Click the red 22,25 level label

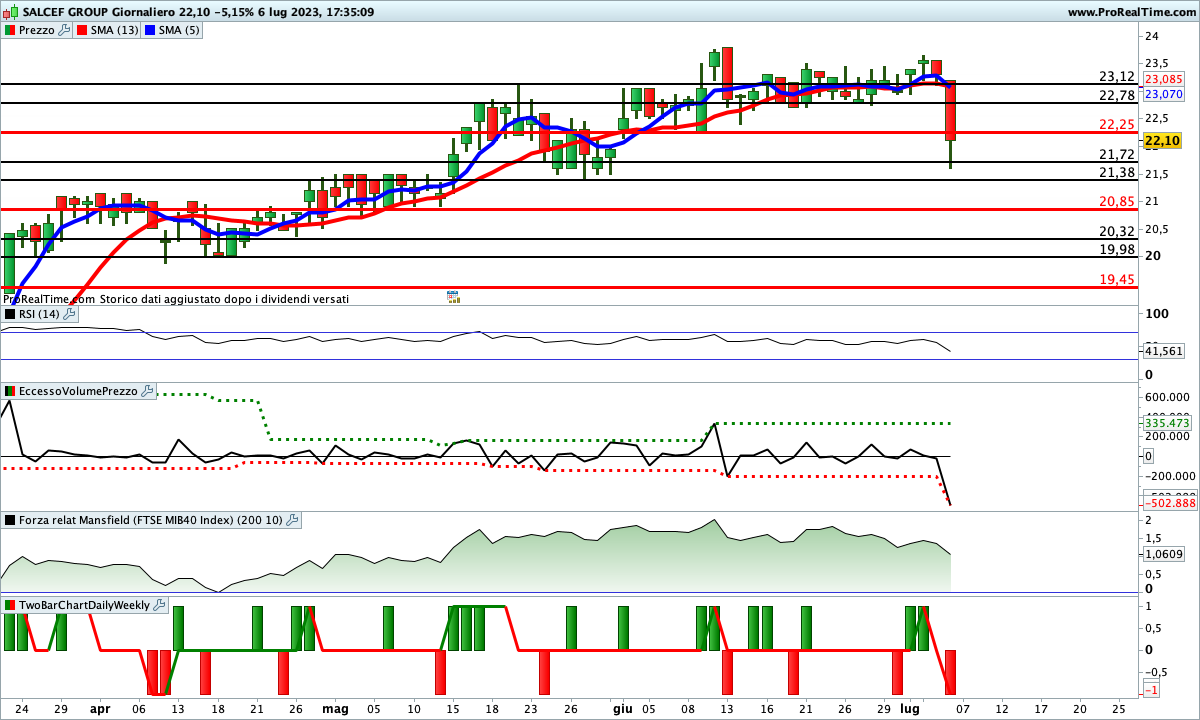coord(1117,125)
